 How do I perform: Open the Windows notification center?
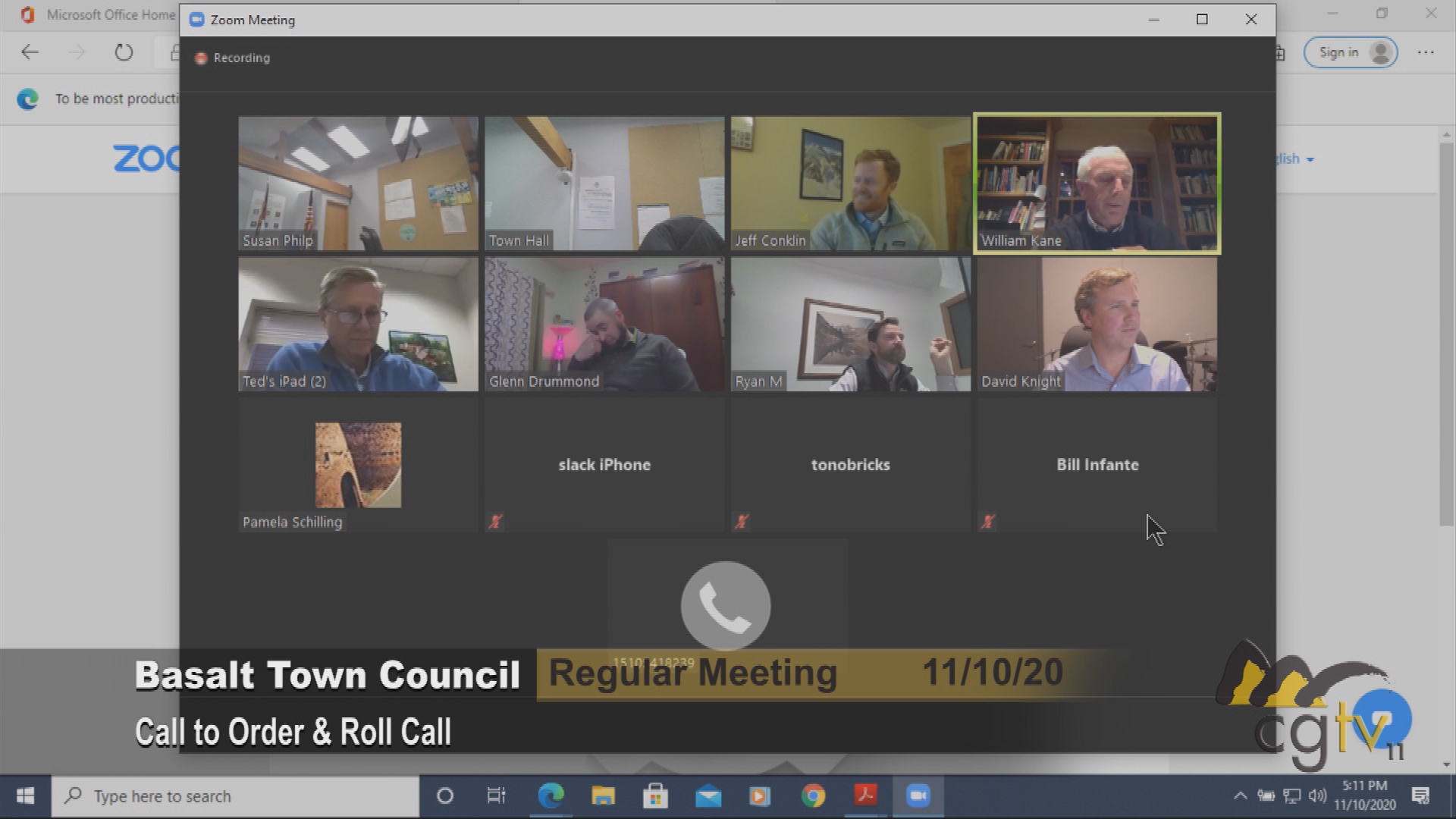(1421, 796)
